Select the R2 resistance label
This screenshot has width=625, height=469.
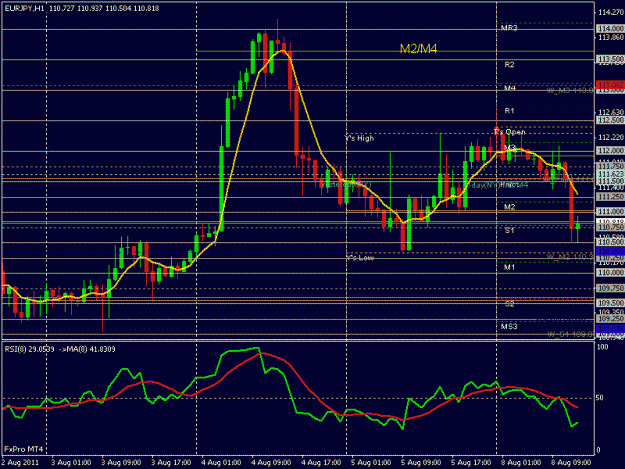pyautogui.click(x=509, y=65)
